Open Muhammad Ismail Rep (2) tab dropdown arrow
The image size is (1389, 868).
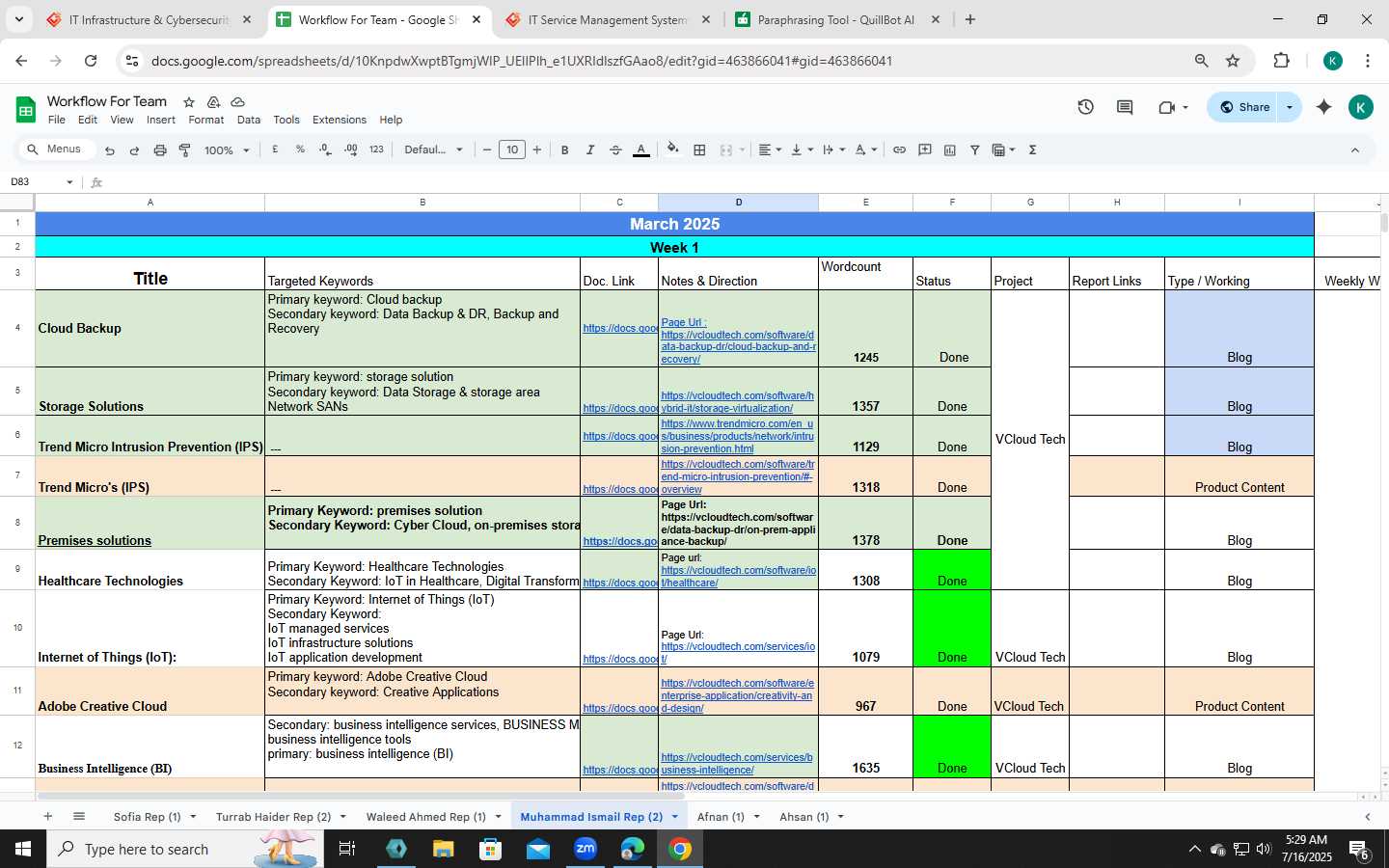point(674,817)
